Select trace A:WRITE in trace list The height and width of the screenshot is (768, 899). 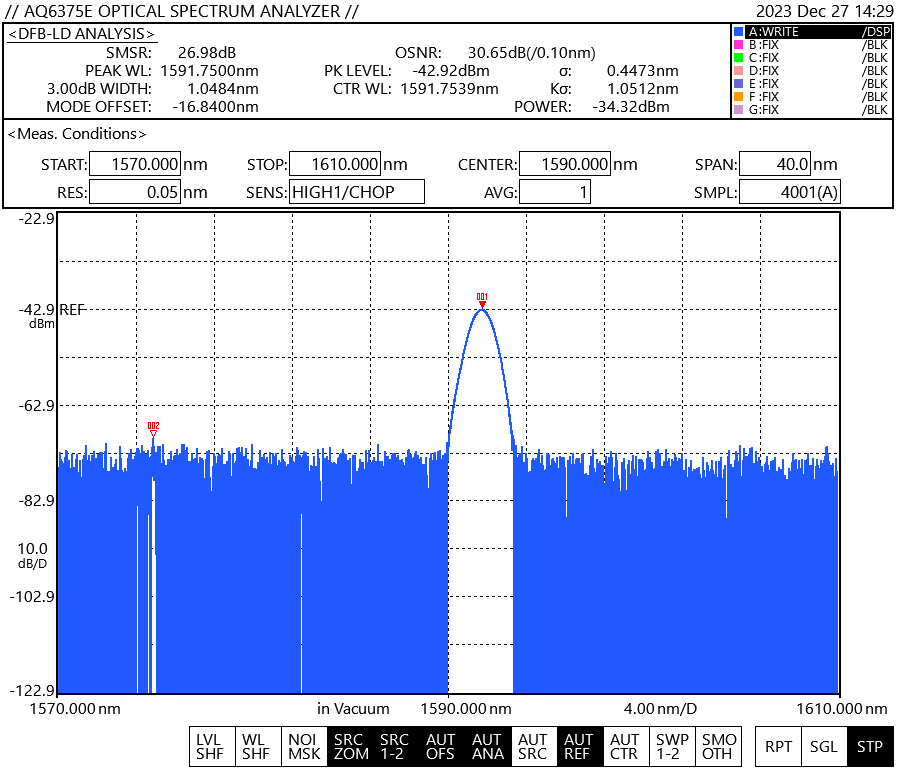[810, 32]
